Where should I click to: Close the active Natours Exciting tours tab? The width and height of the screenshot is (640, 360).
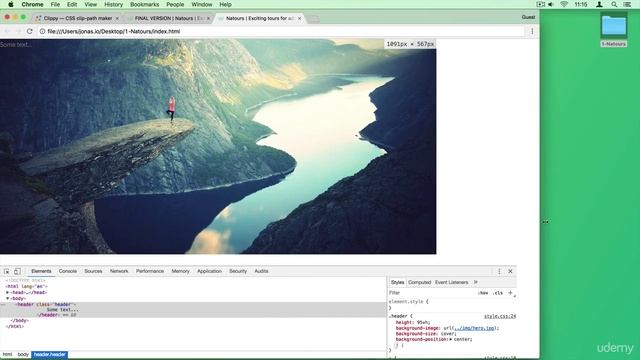coord(300,18)
